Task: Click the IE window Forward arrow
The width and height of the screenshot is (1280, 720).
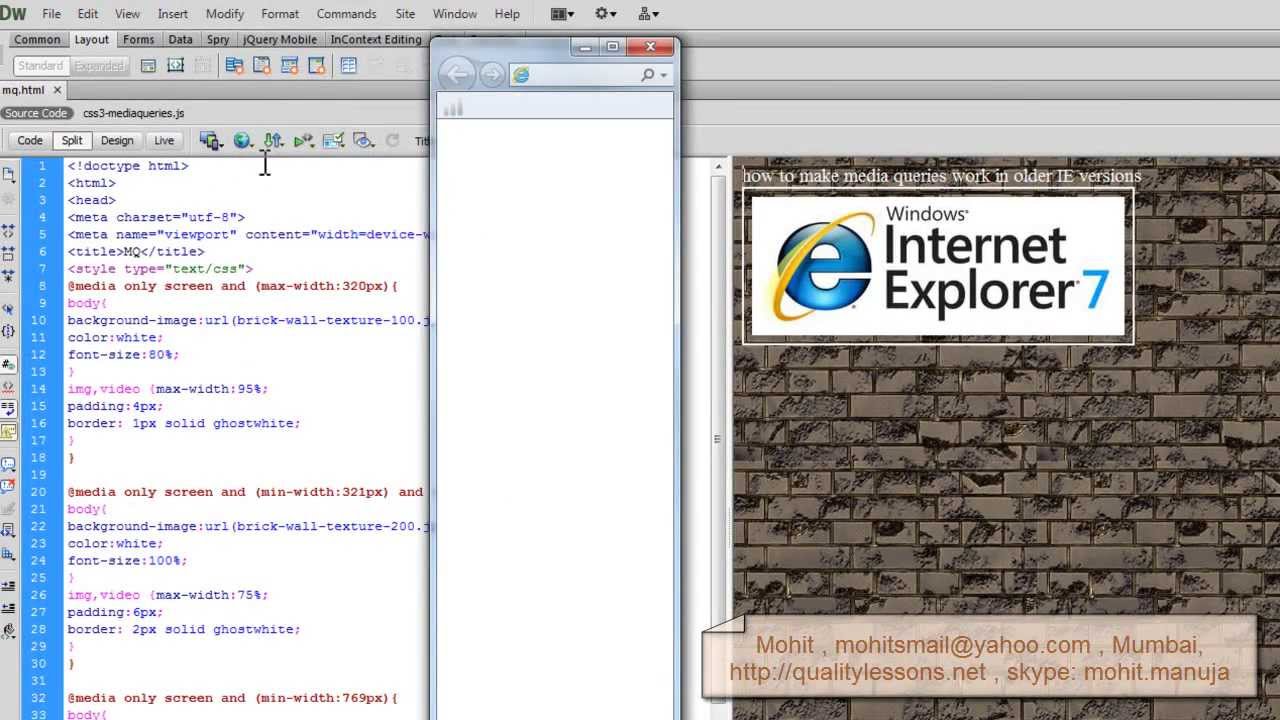Action: [491, 75]
